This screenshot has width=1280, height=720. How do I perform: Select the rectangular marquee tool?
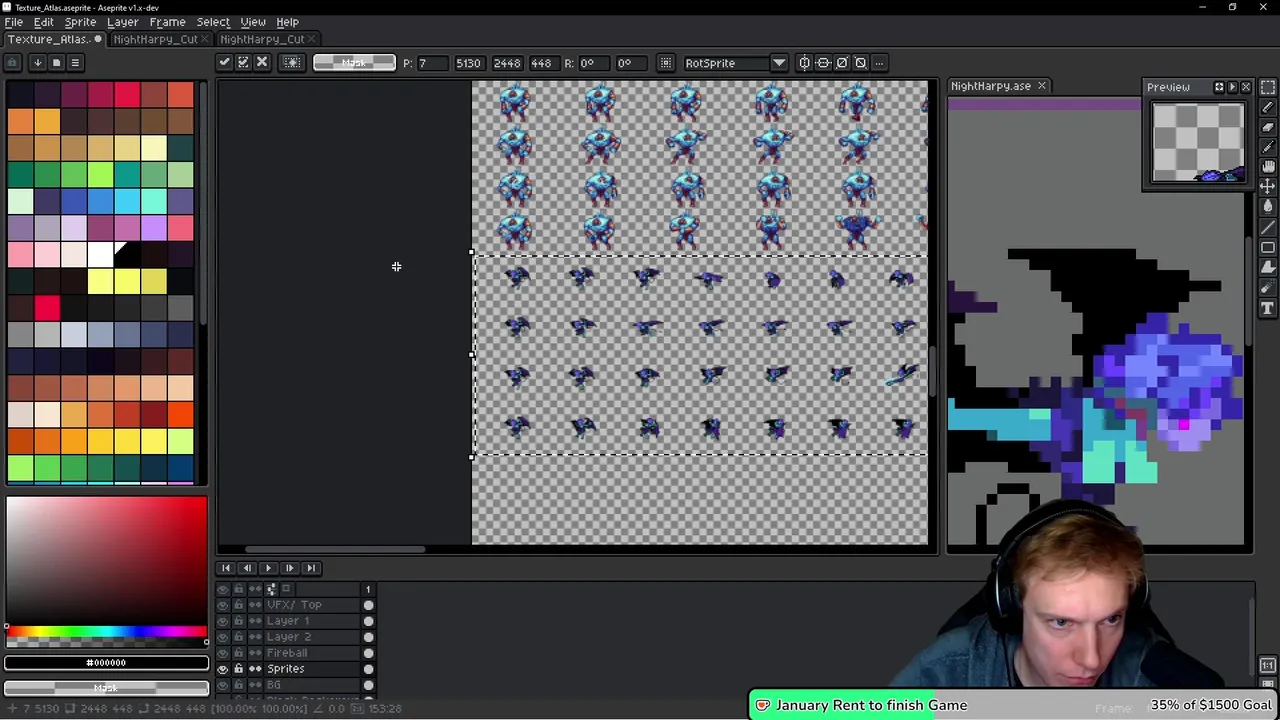tap(1268, 87)
